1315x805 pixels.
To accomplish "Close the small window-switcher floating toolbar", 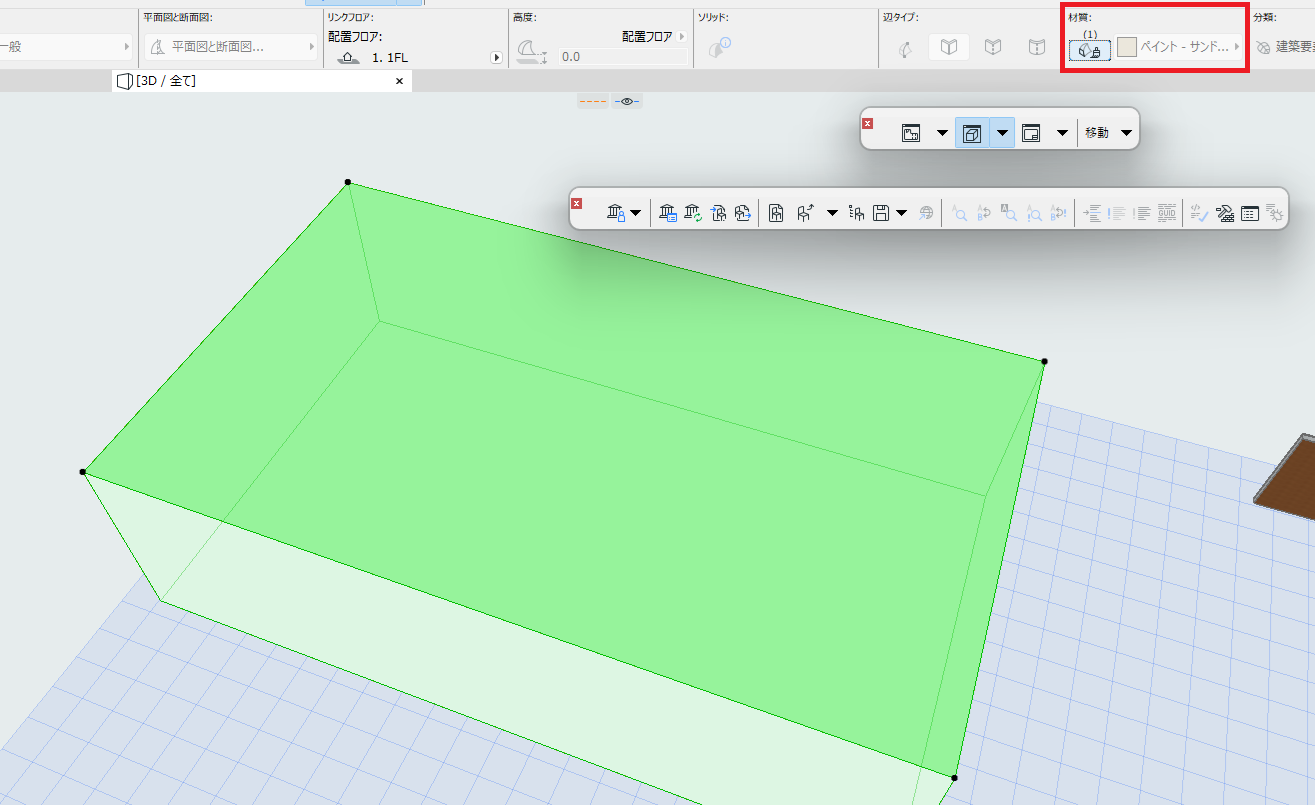I will 868,123.
